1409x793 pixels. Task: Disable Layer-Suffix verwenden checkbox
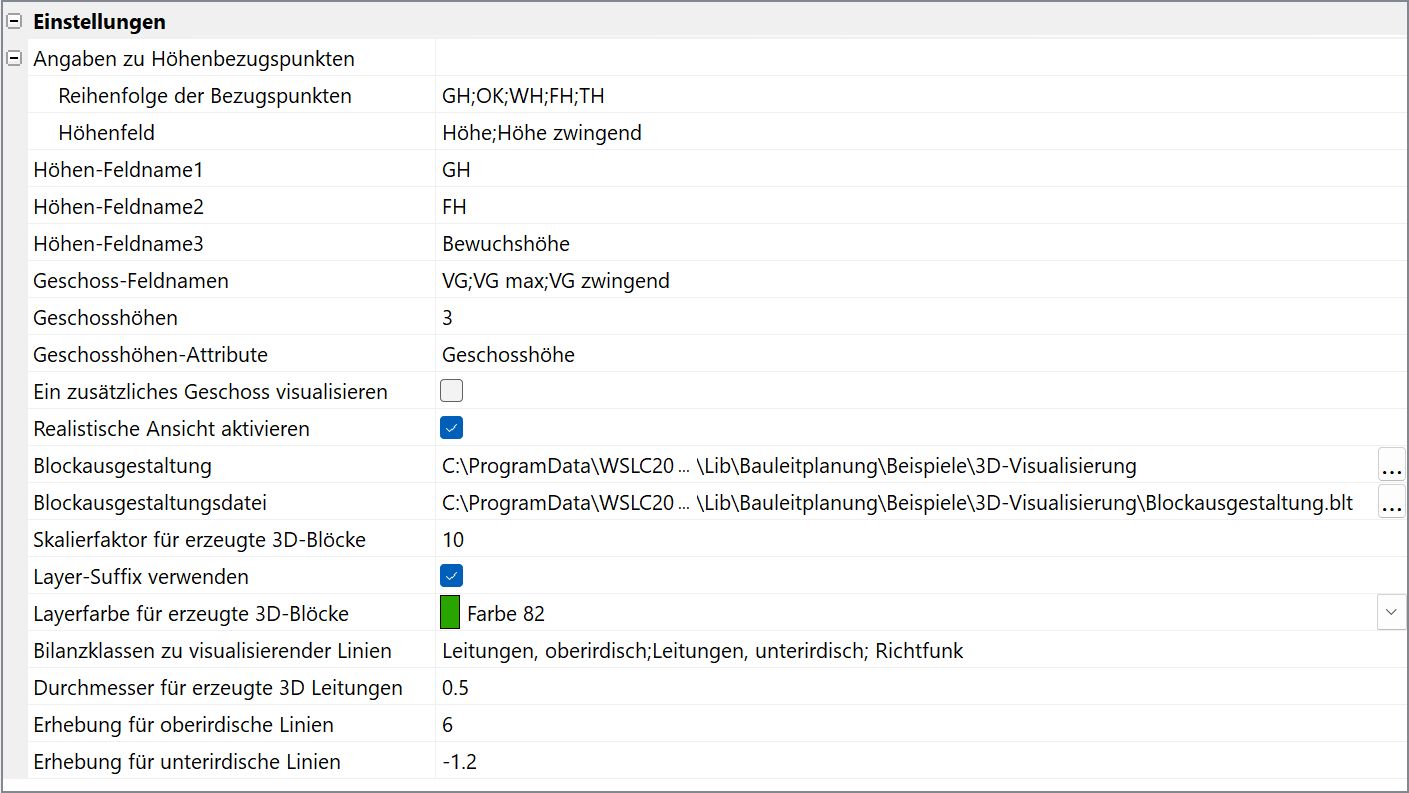click(452, 576)
